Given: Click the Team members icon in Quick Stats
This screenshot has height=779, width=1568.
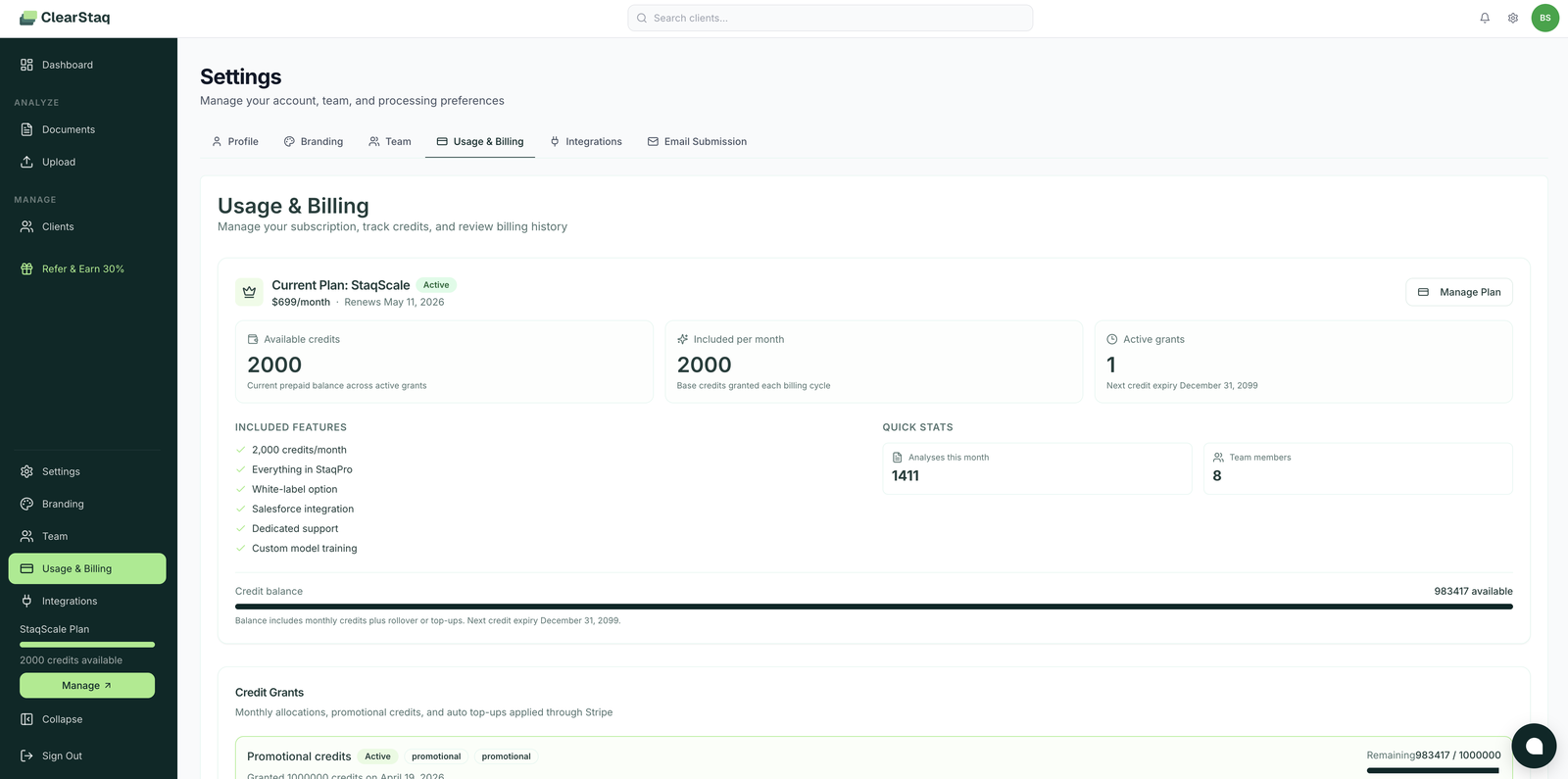Looking at the screenshot, I should click(1218, 458).
